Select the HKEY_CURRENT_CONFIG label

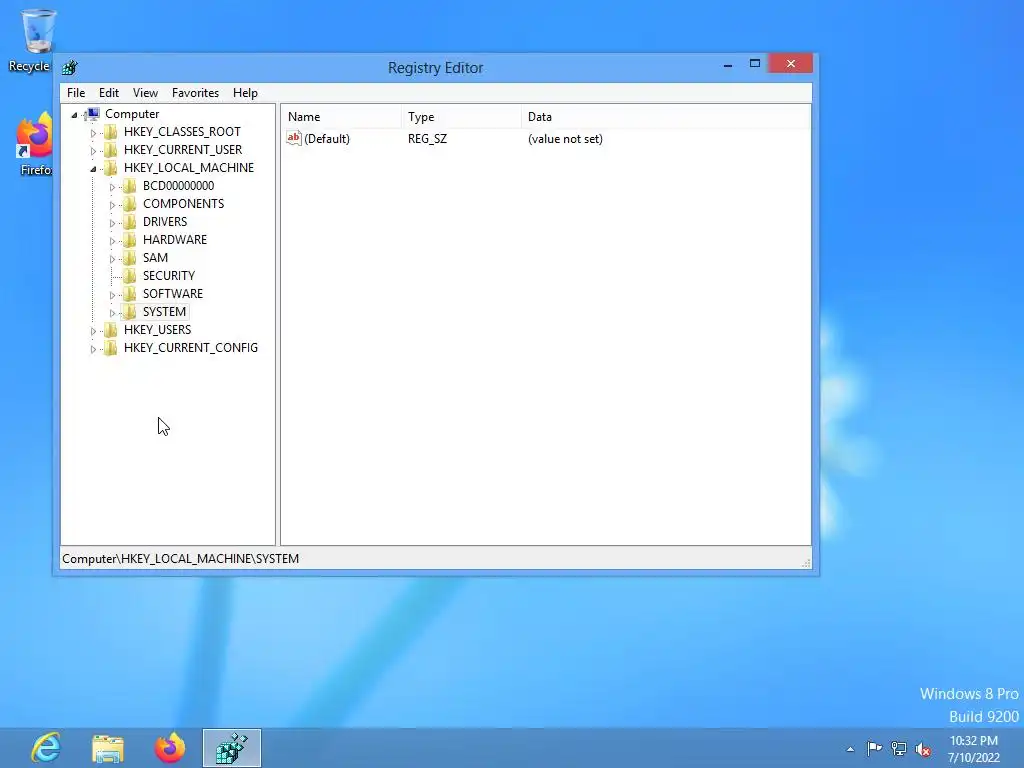[x=191, y=347]
